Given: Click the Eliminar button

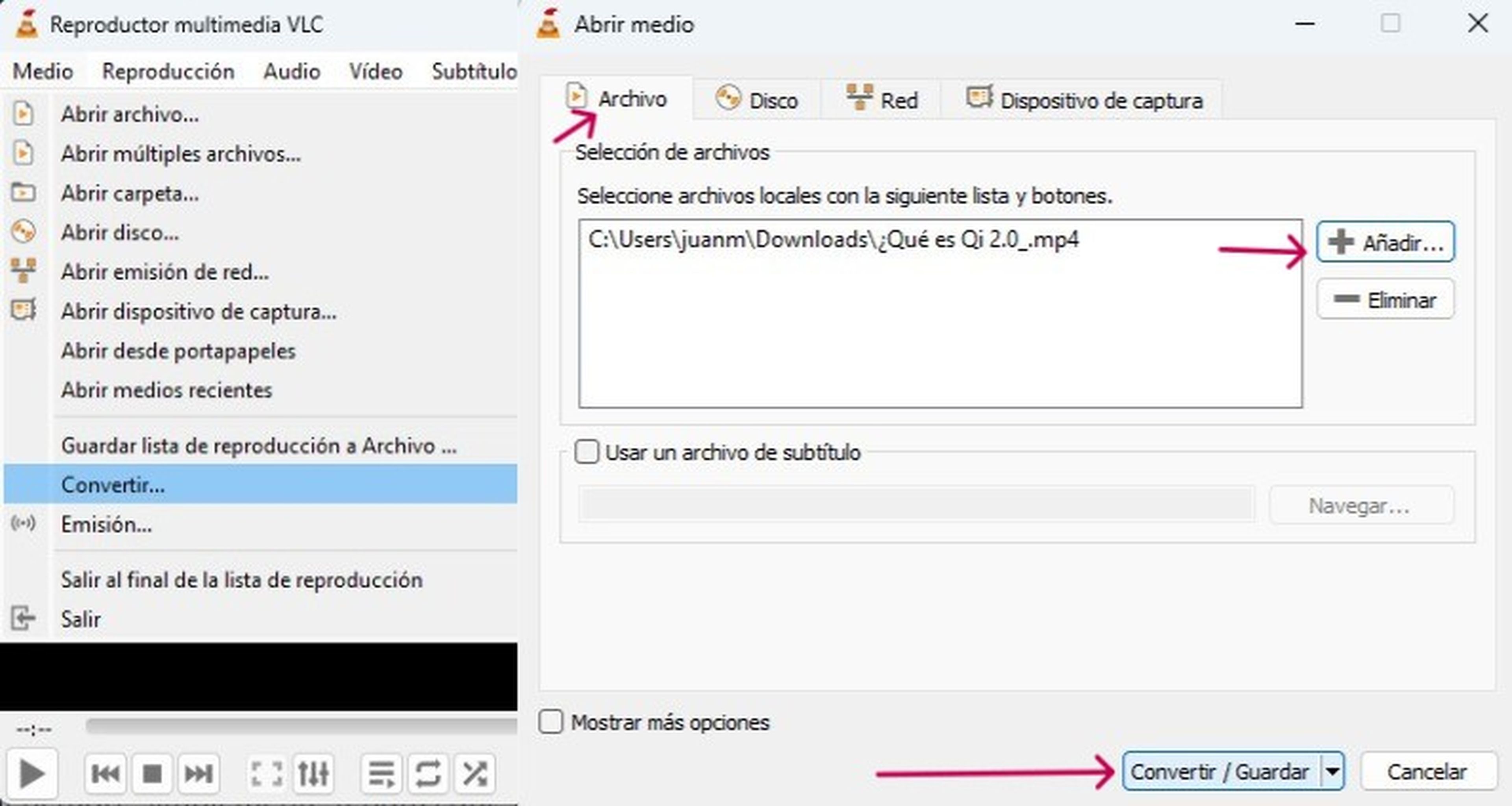Looking at the screenshot, I should (1385, 299).
